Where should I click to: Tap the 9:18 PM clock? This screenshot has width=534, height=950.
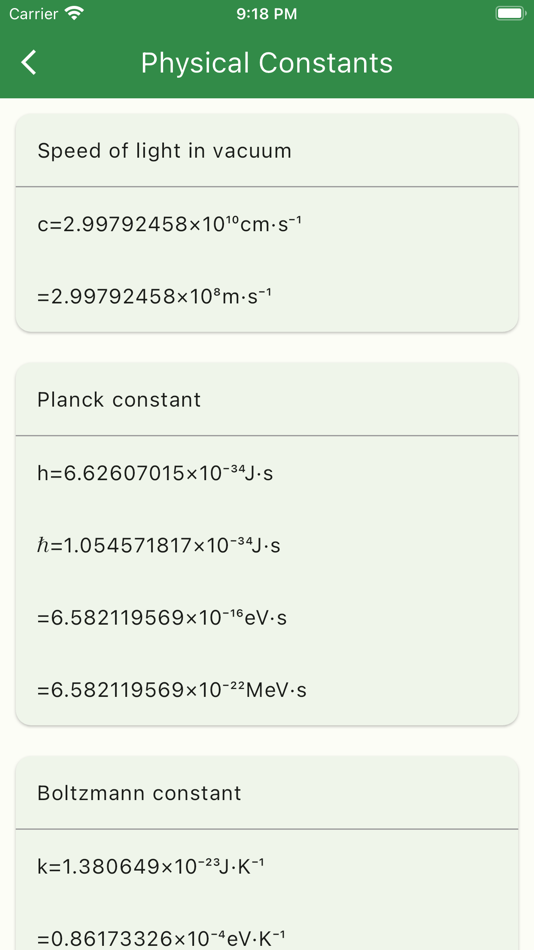click(267, 14)
